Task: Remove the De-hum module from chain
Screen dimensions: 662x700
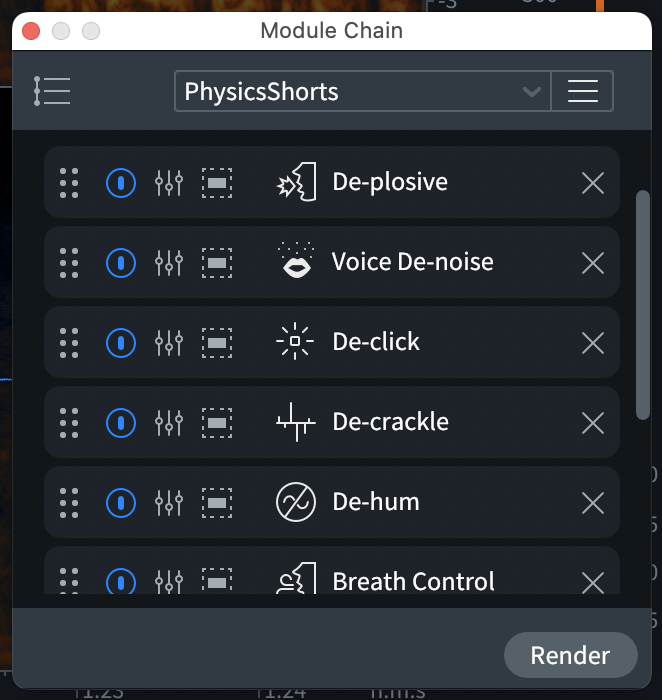Action: click(x=593, y=502)
